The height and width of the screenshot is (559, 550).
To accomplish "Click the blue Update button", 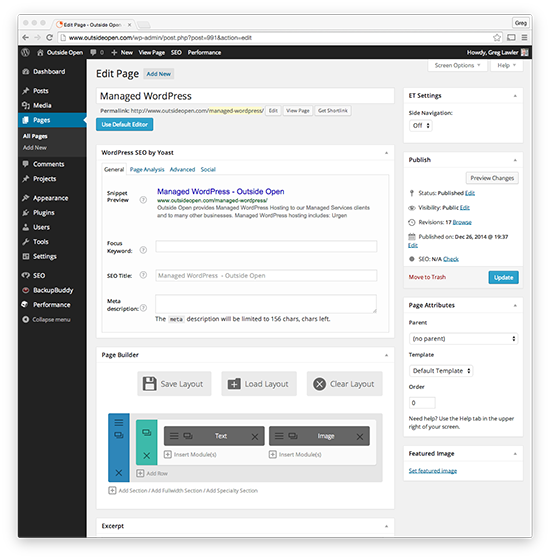I will 503,277.
